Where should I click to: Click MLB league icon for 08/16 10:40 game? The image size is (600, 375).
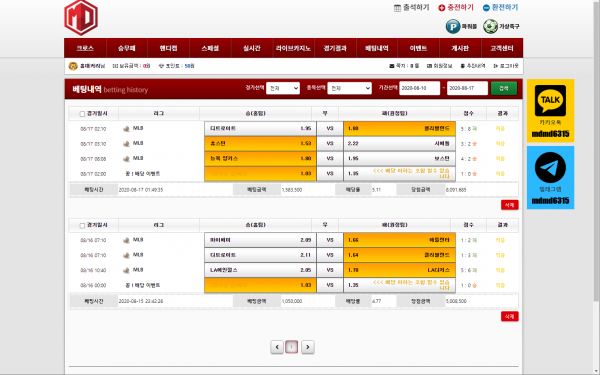click(x=126, y=270)
